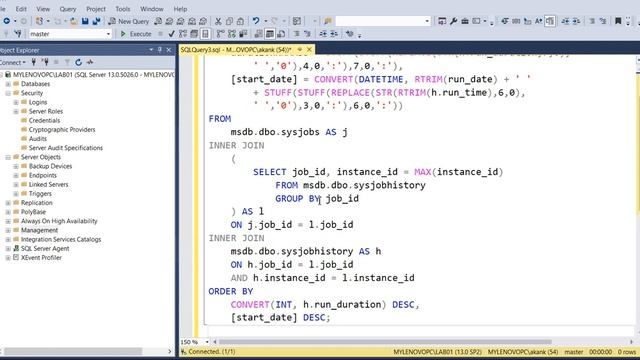The image size is (640, 360).
Task: Click the Connect Object Explorer plug icon
Action: tap(34, 62)
